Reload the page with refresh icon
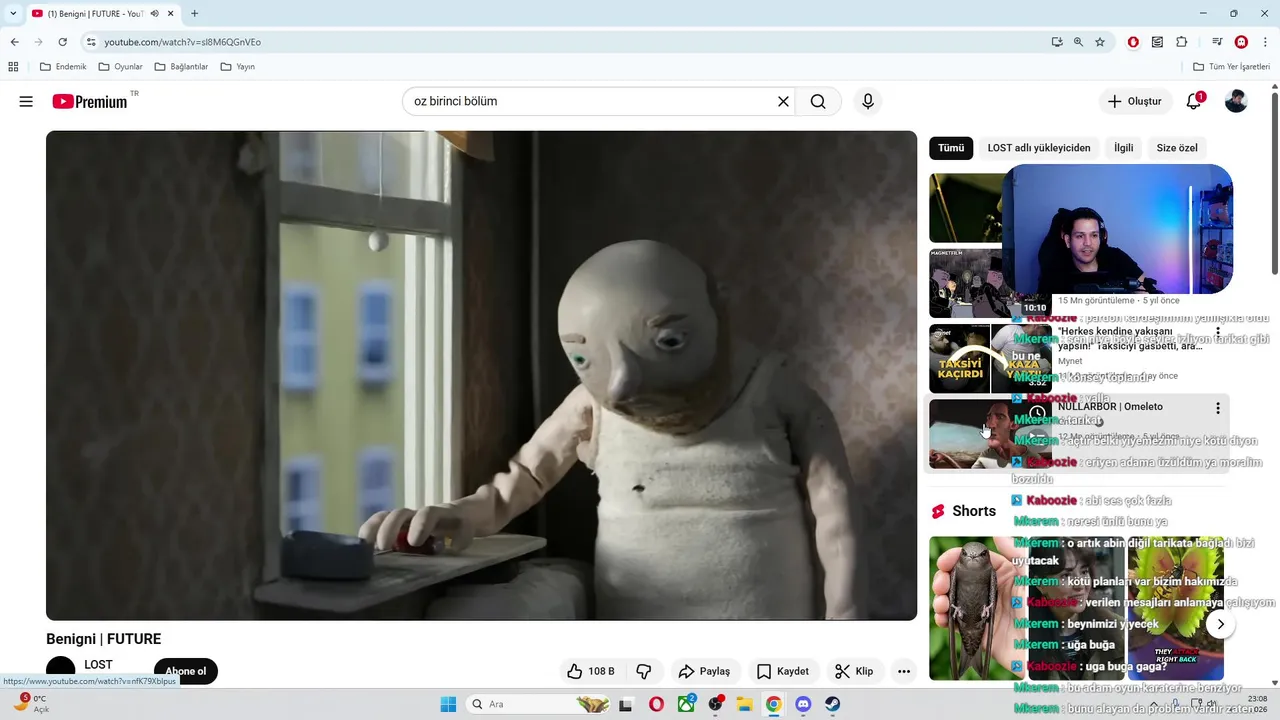 [x=62, y=42]
